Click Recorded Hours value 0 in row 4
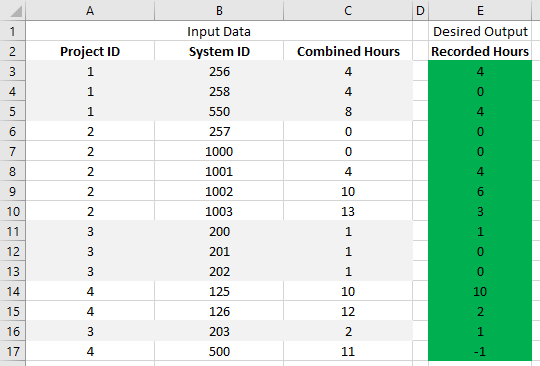 coord(480,91)
